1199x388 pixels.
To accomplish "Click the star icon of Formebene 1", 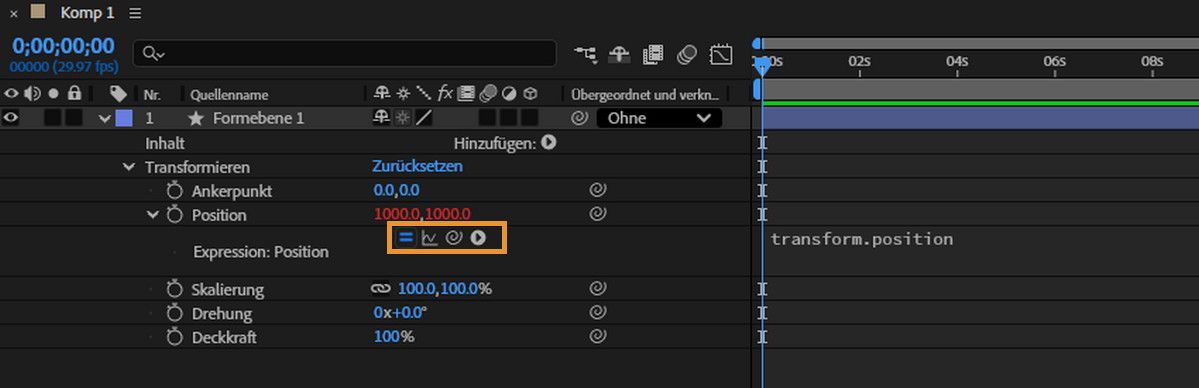I will 196,119.
